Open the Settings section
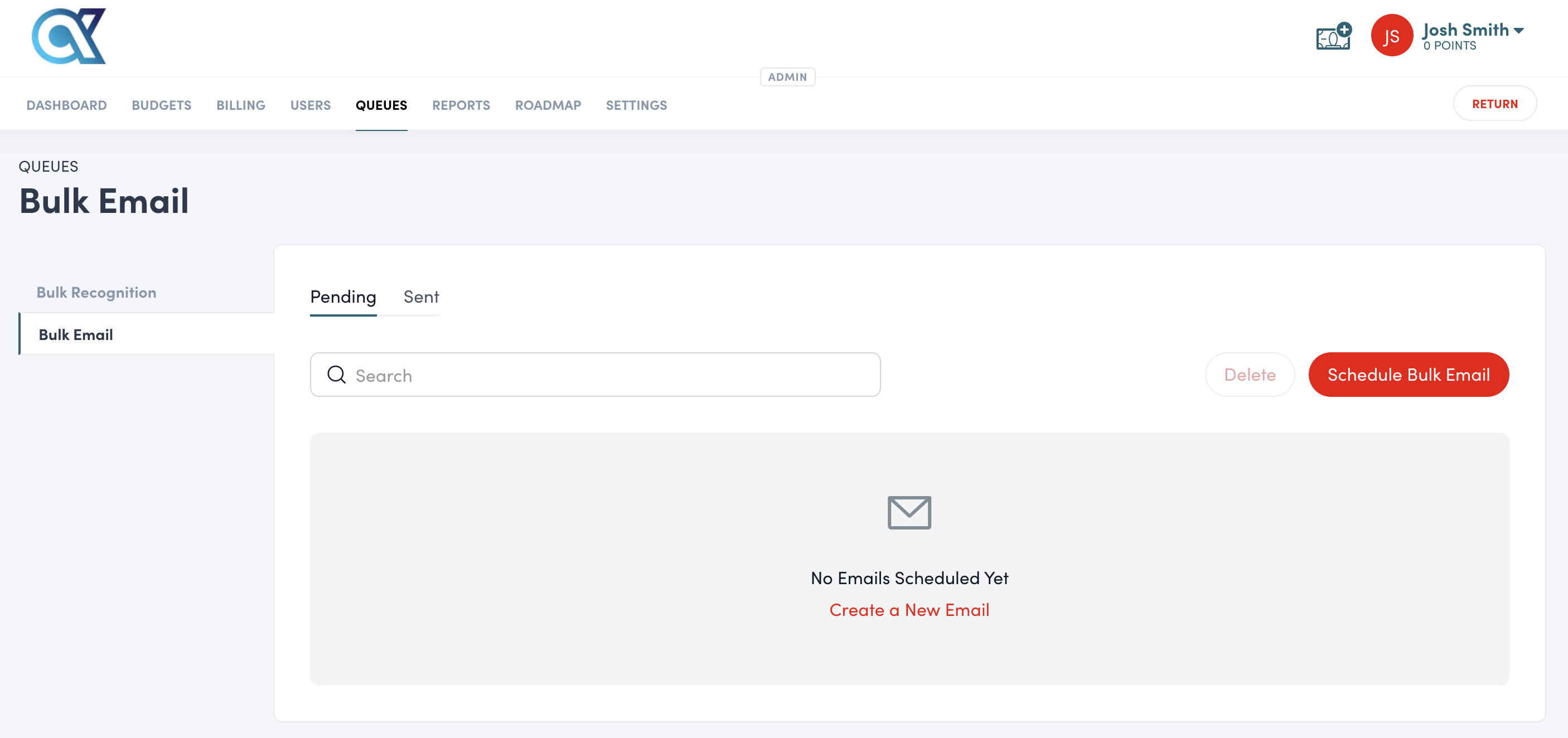 (x=636, y=105)
